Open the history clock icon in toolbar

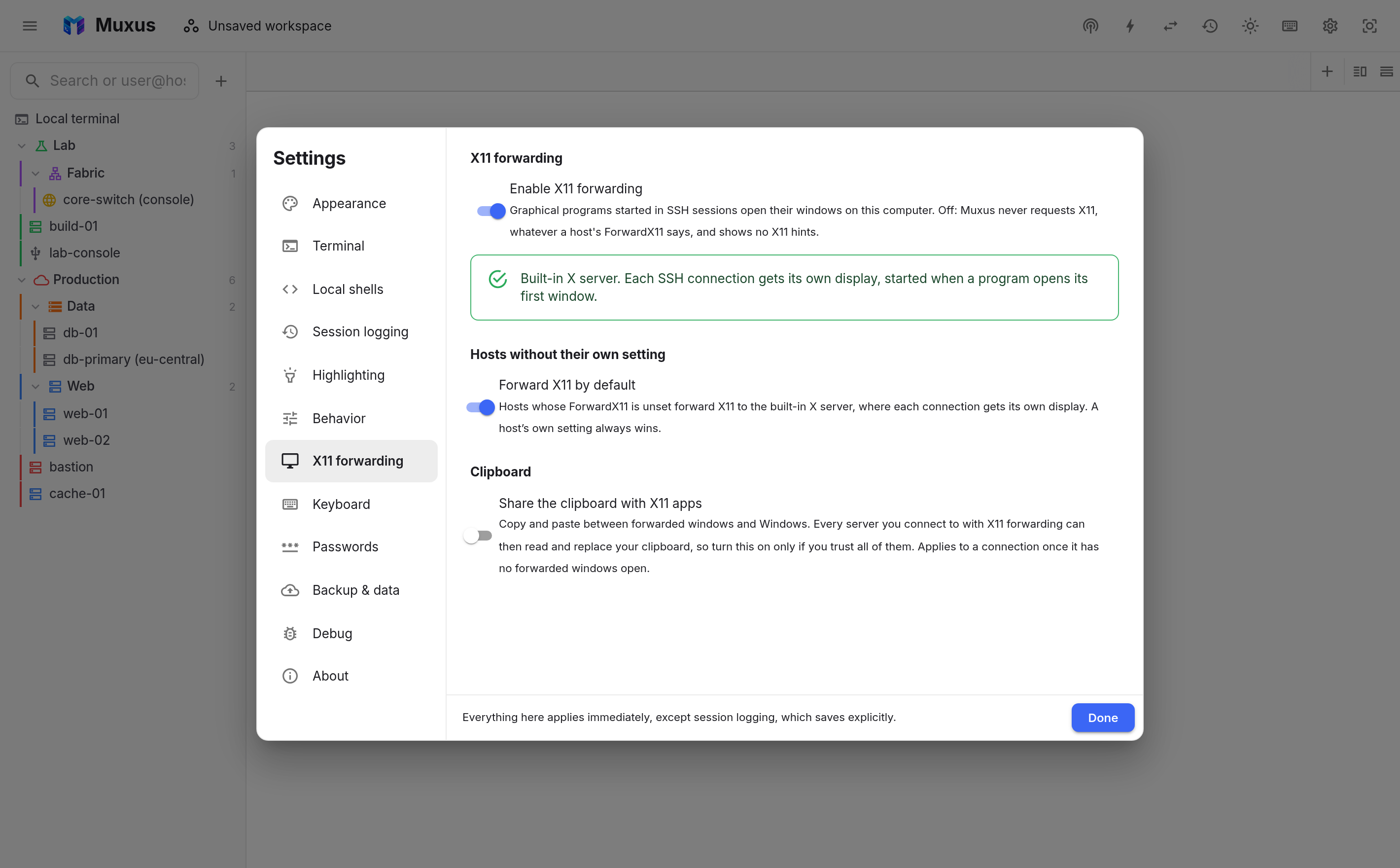(1210, 26)
